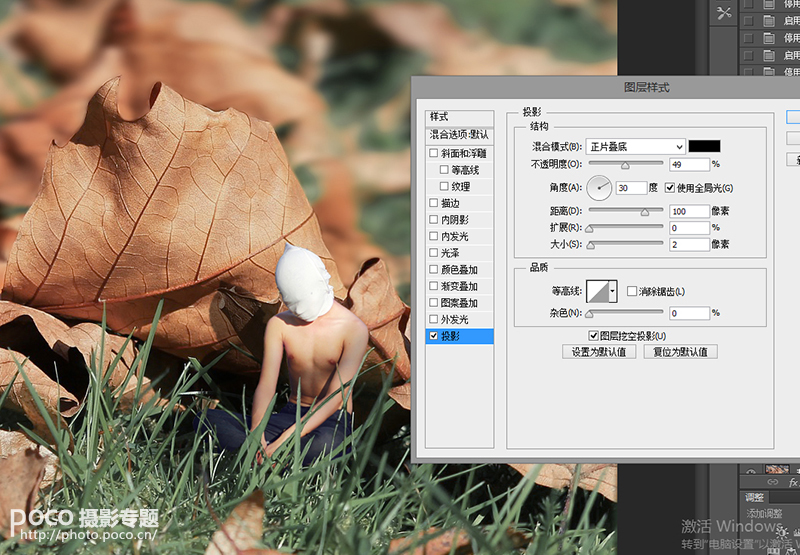
Task: Focus the size field showing 2
Action: [x=689, y=244]
